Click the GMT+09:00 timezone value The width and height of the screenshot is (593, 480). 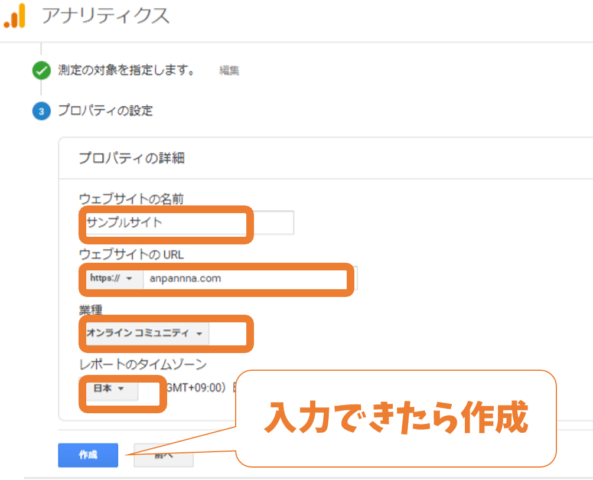click(x=196, y=388)
